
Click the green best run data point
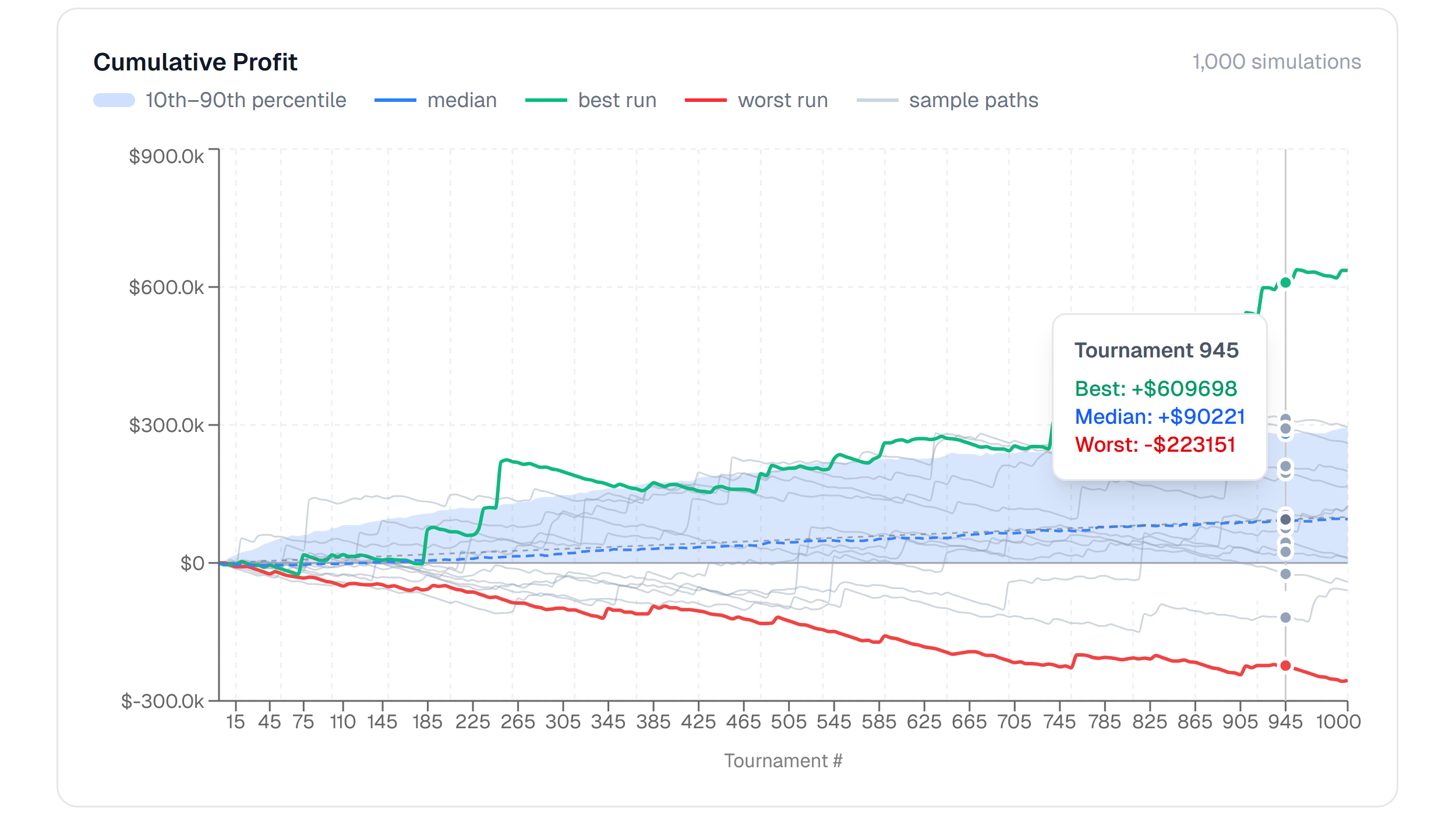click(1285, 282)
